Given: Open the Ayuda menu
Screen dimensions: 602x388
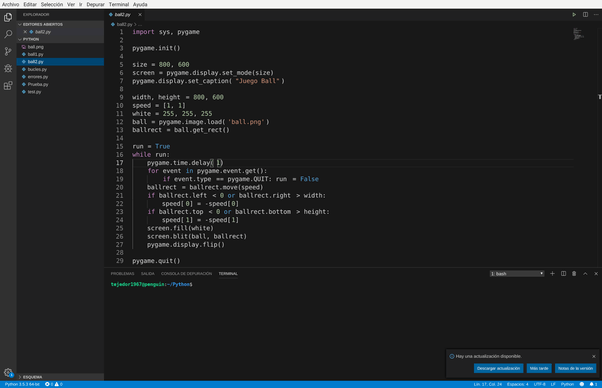Looking at the screenshot, I should point(140,5).
